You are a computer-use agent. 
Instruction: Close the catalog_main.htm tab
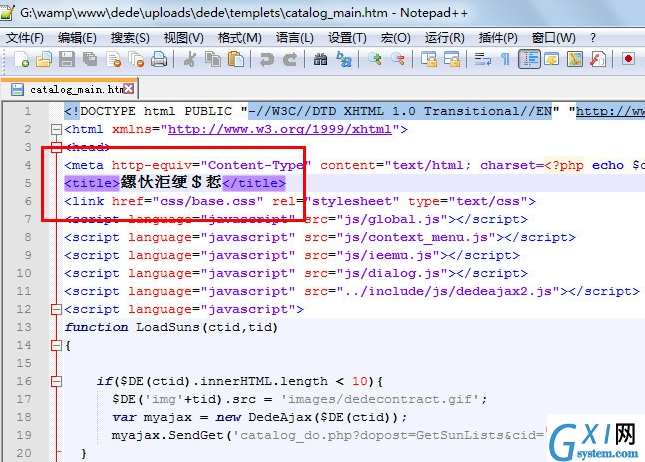point(129,88)
